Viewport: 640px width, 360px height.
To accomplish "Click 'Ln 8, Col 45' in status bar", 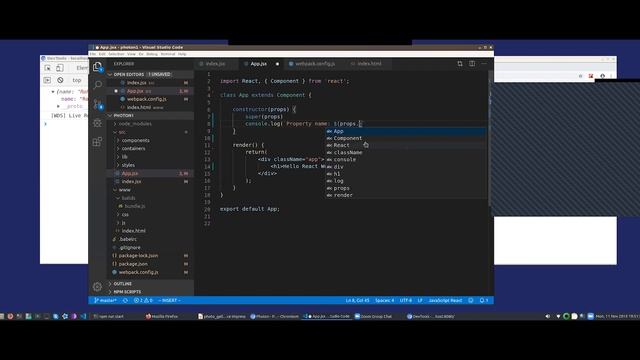I will click(357, 300).
